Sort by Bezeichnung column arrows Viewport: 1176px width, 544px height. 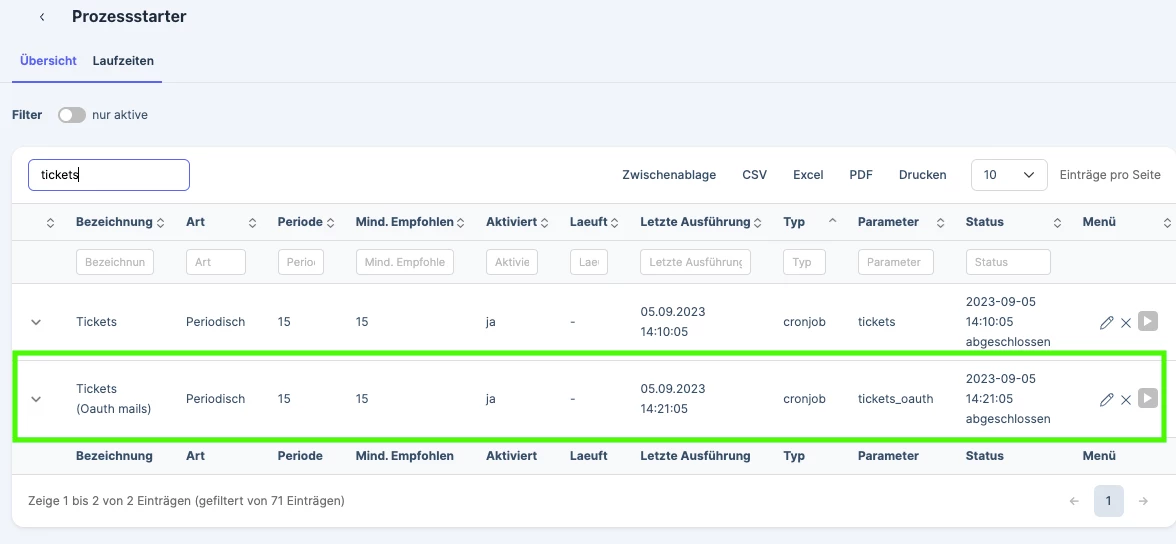pos(160,222)
